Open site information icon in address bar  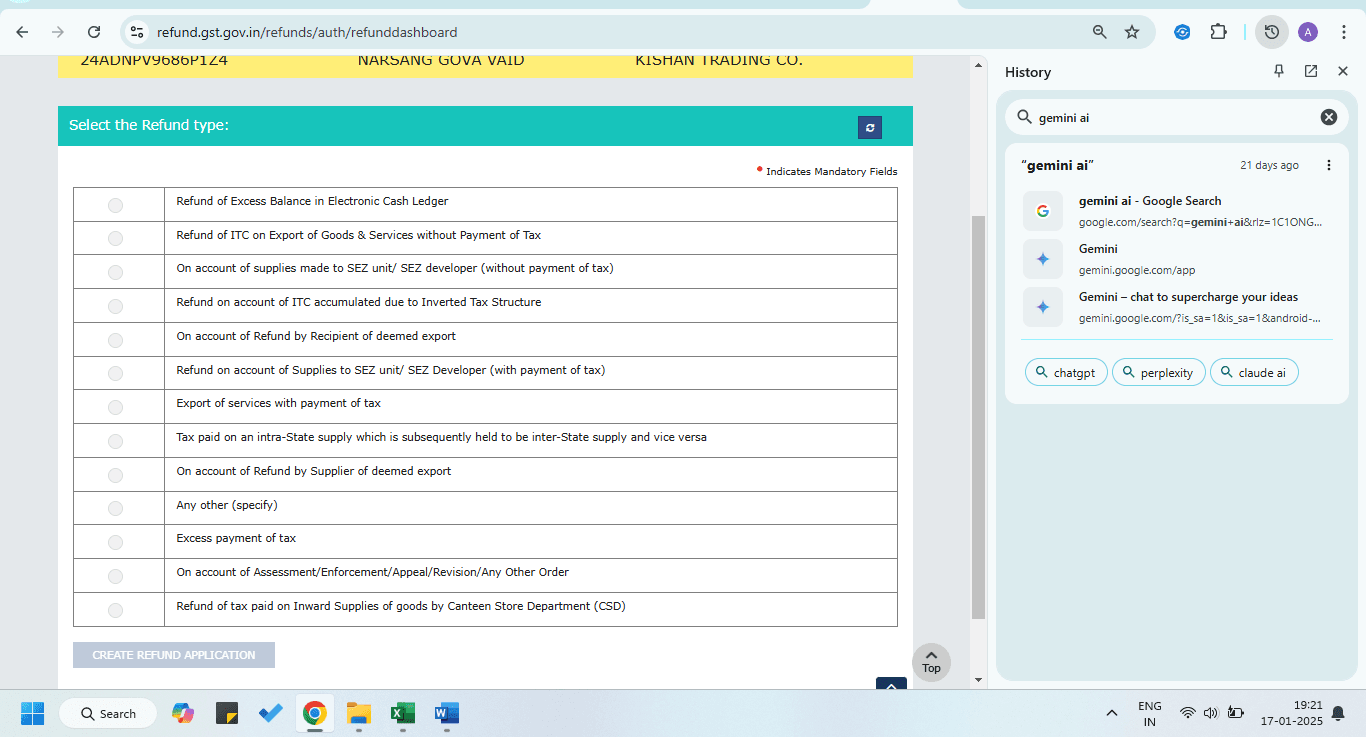138,32
